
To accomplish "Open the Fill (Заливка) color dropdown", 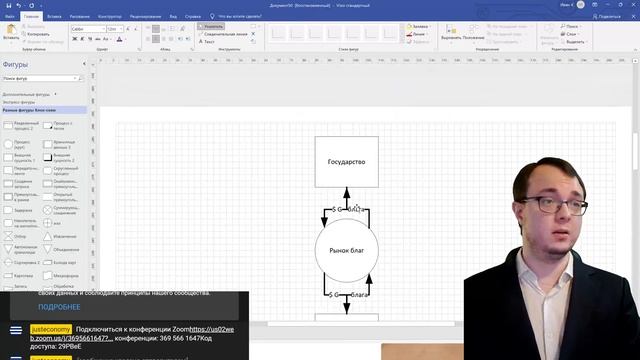I will (418, 27).
